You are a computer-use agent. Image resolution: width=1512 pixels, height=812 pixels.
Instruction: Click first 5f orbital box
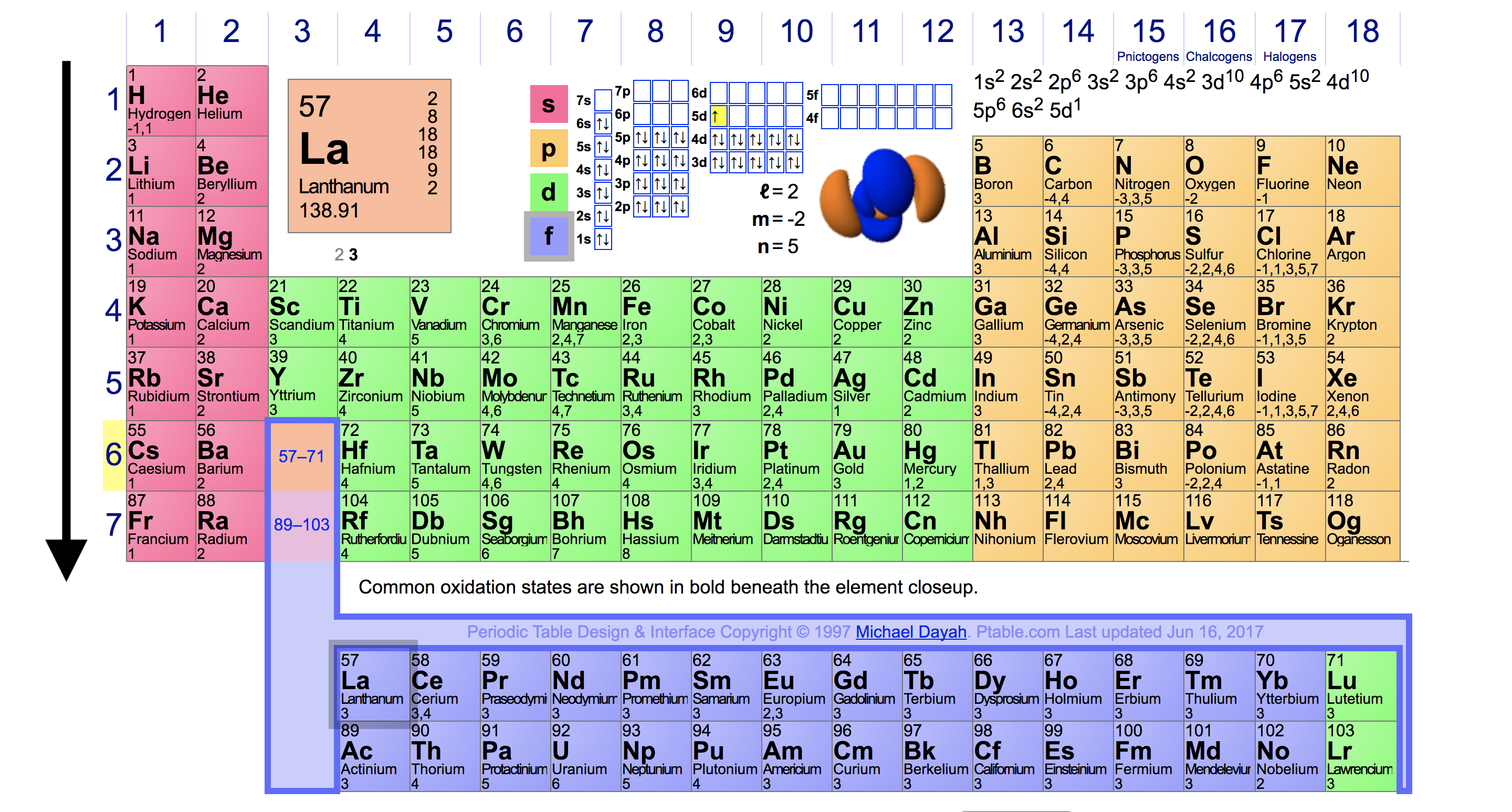(x=830, y=95)
